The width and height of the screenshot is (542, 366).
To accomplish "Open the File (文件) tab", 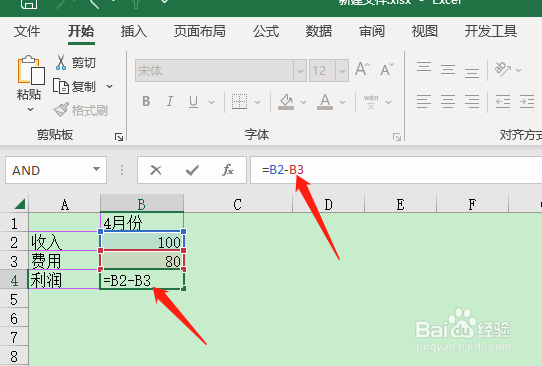I will tap(27, 31).
